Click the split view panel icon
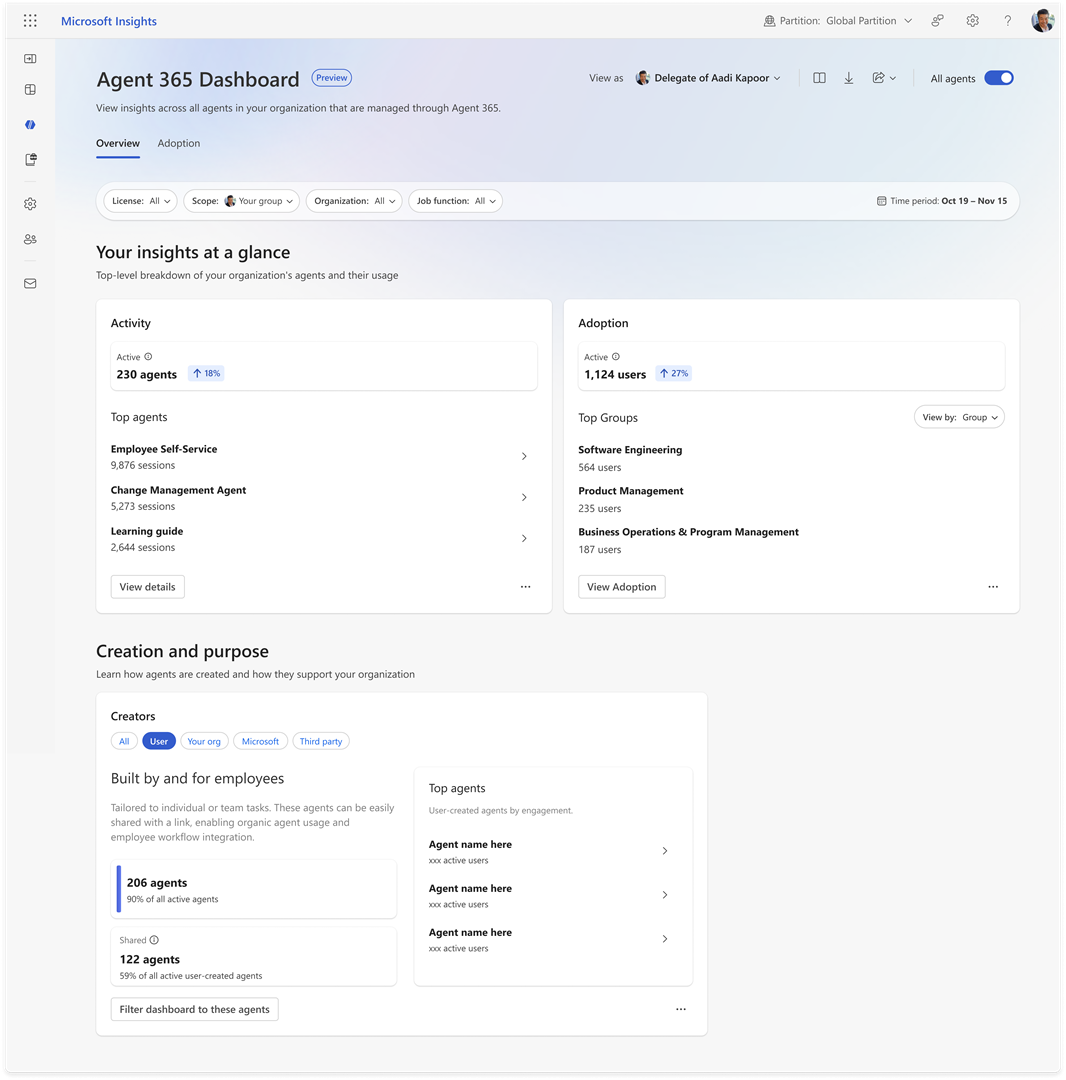This screenshot has width=1066, height=1080. click(x=819, y=78)
